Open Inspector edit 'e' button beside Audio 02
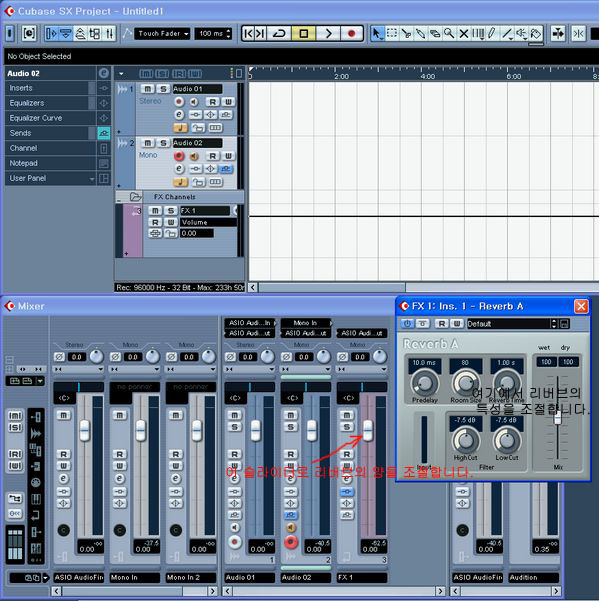The height and width of the screenshot is (601, 599). point(103,73)
